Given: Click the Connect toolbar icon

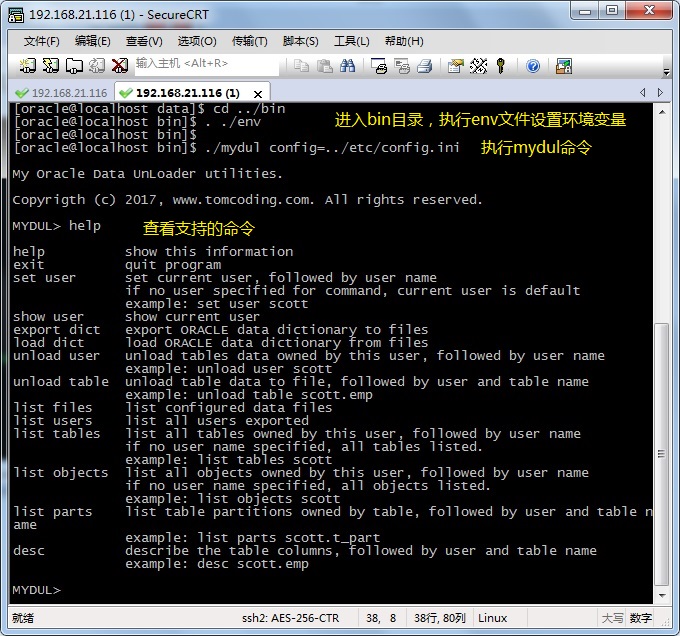Looking at the screenshot, I should coord(28,65).
